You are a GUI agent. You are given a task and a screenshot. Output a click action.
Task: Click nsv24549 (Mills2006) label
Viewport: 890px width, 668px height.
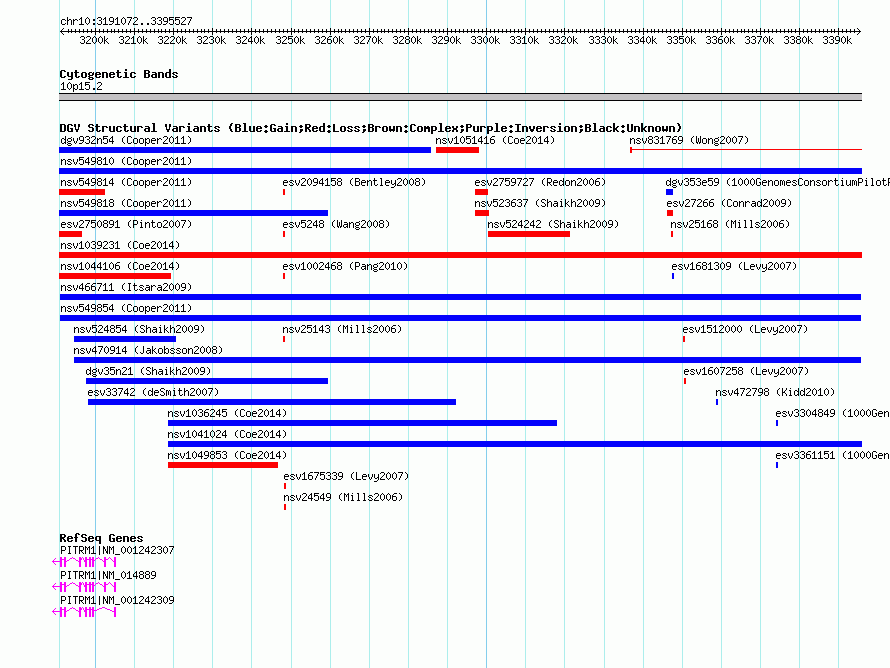[x=343, y=497]
